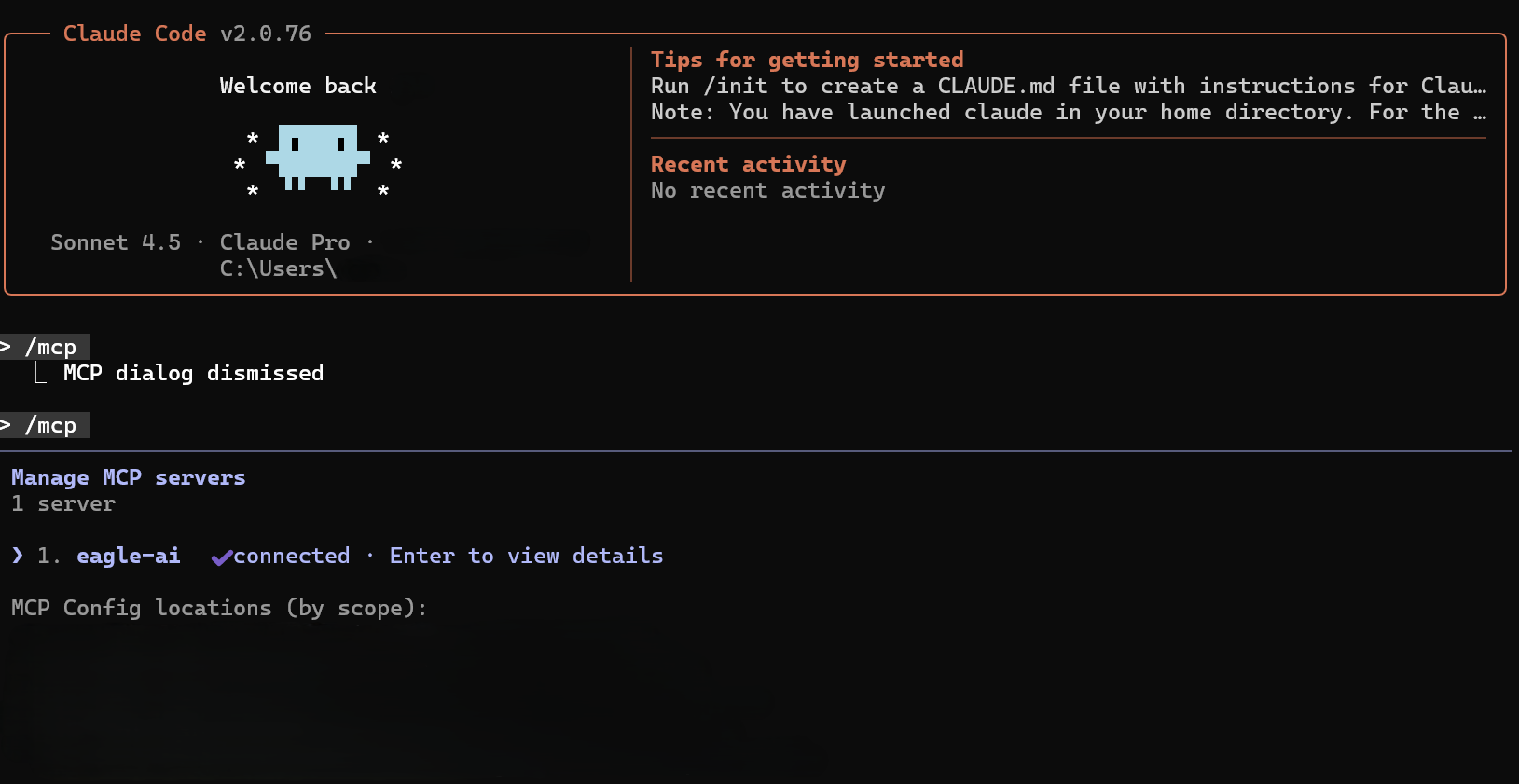Click the 1 server count text
1519x784 pixels.
63,503
